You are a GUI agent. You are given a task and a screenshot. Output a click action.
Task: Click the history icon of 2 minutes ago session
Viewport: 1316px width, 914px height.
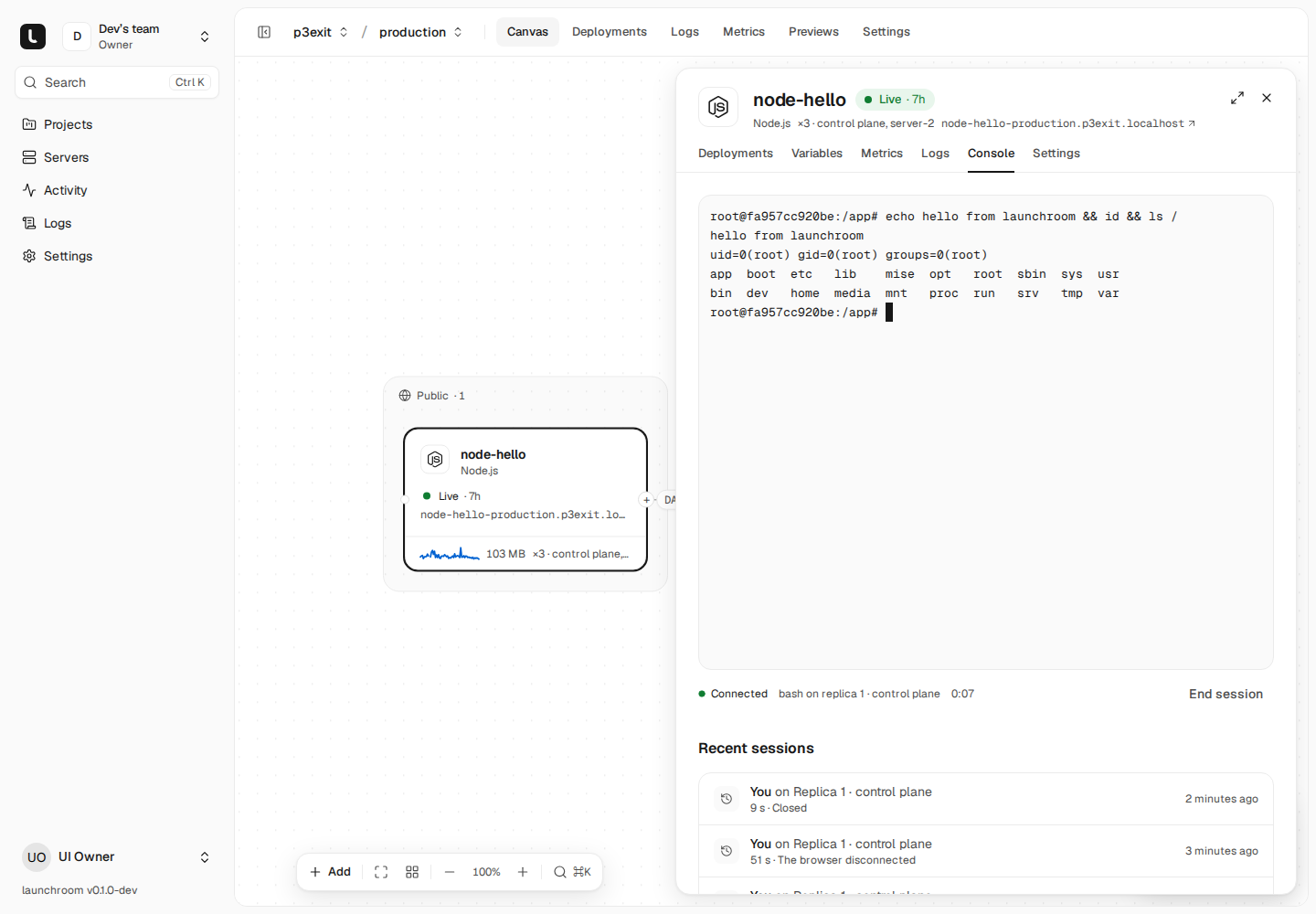pos(727,799)
